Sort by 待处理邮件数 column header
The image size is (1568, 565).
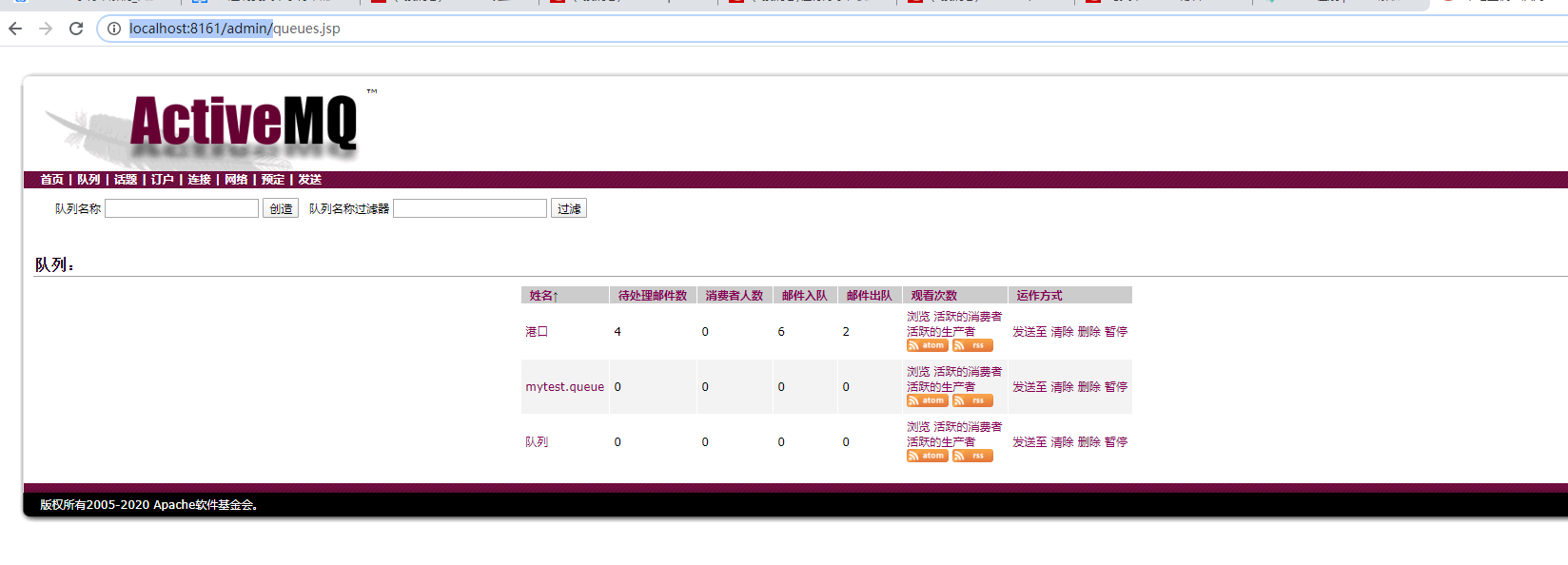653,296
